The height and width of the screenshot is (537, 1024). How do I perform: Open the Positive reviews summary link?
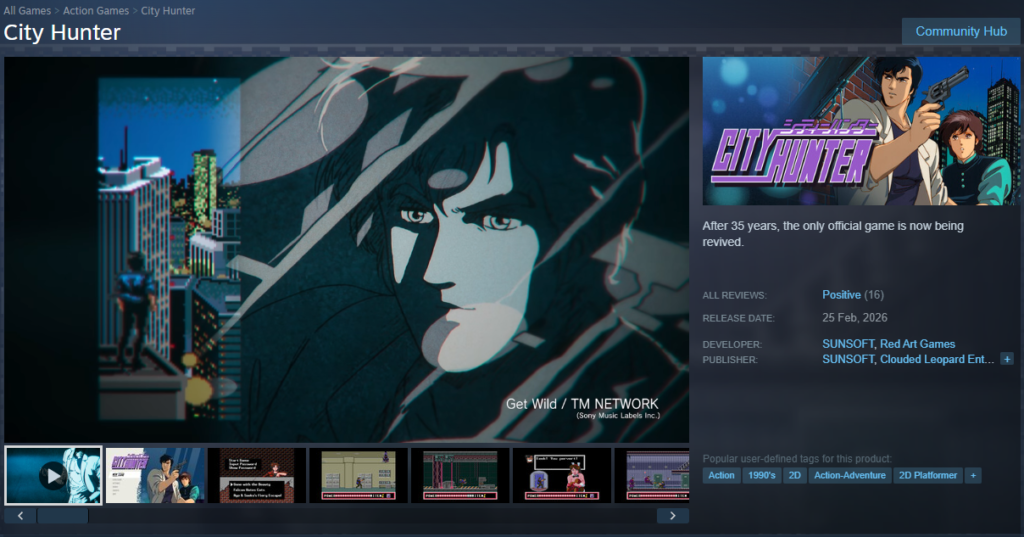841,295
